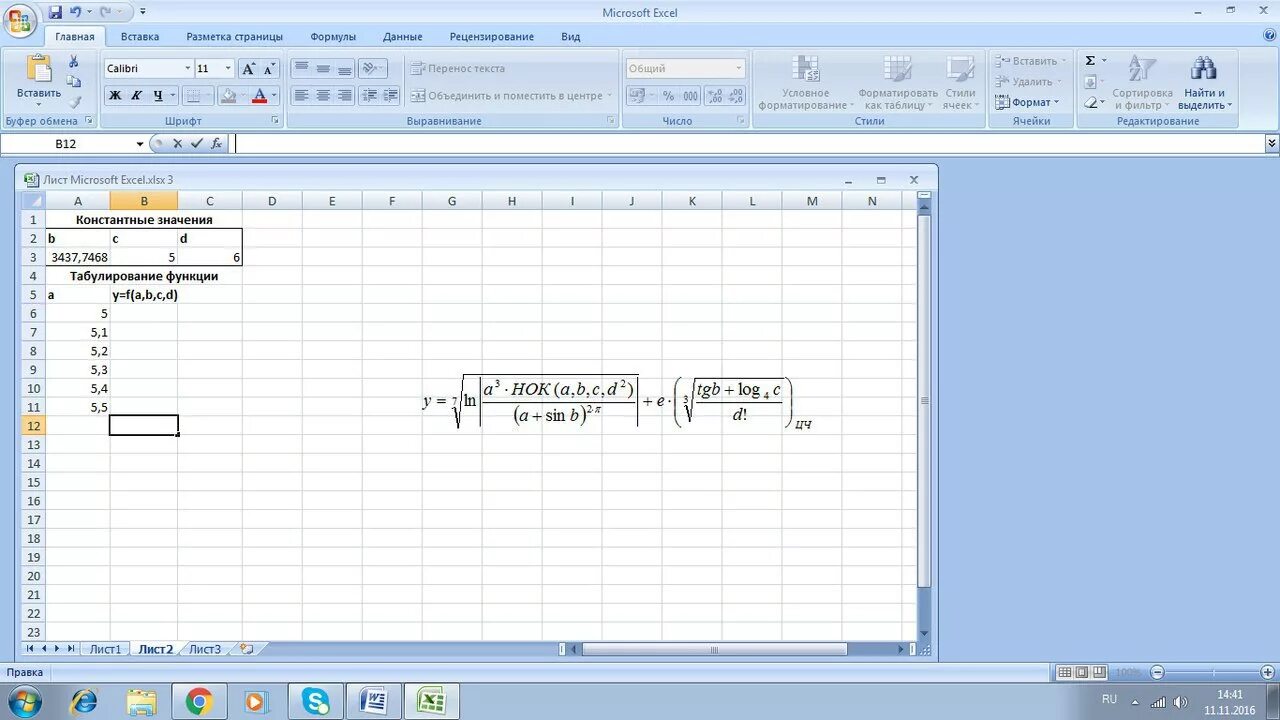The width and height of the screenshot is (1280, 720).
Task: Click the zoom slider on status bar
Action: click(1214, 672)
